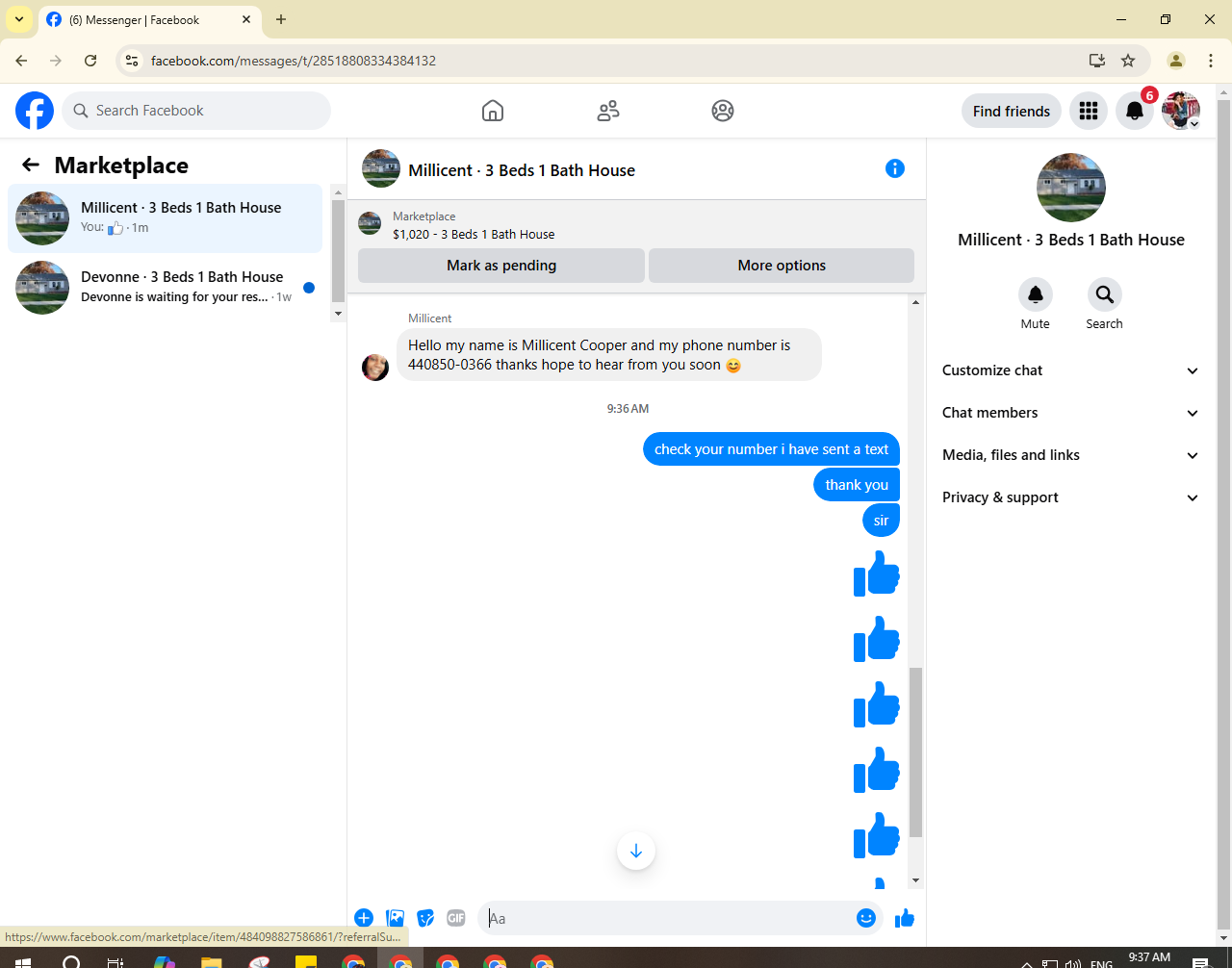This screenshot has height=968, width=1232.
Task: Choose a sticker icon
Action: (425, 918)
